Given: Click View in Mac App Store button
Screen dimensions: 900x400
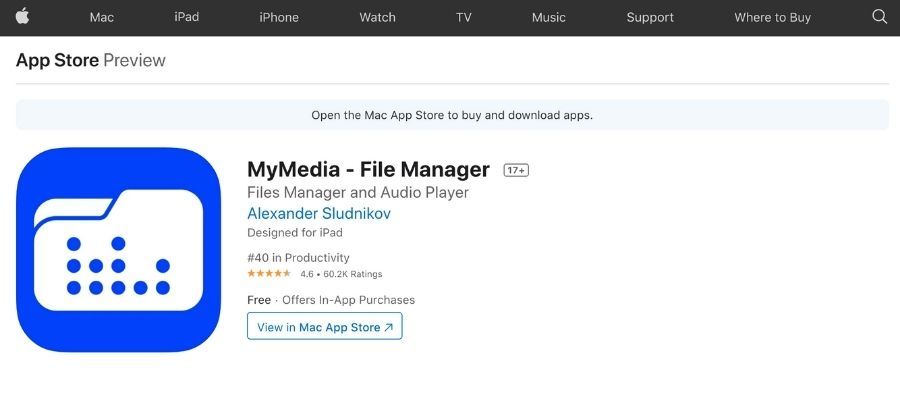Looking at the screenshot, I should (x=325, y=327).
